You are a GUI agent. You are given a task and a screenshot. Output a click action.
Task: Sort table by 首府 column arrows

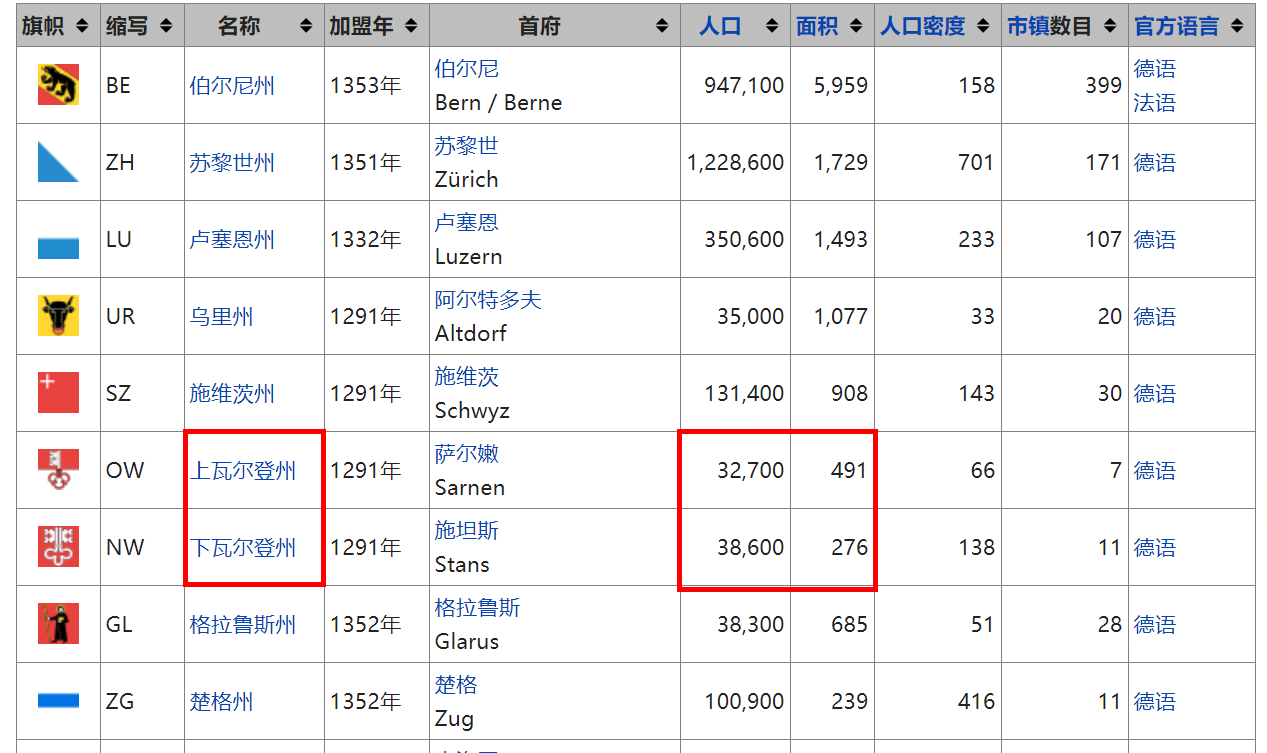pos(661,26)
